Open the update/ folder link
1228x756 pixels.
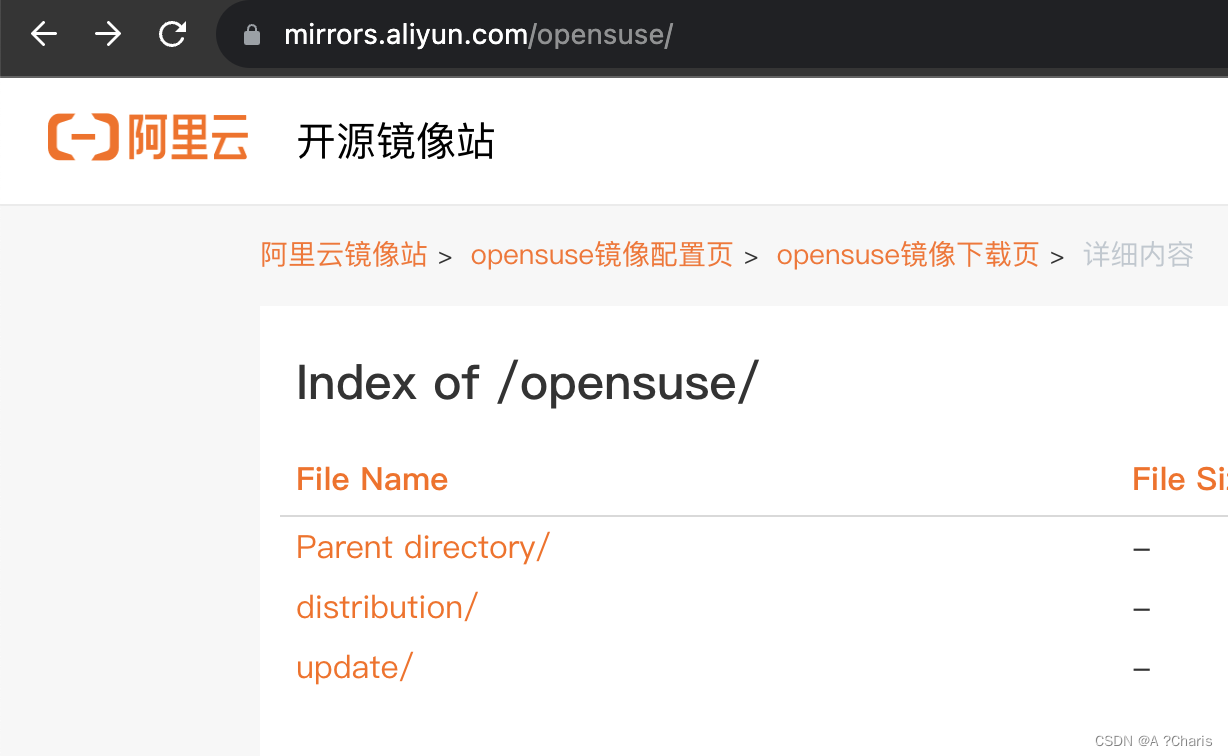point(354,667)
